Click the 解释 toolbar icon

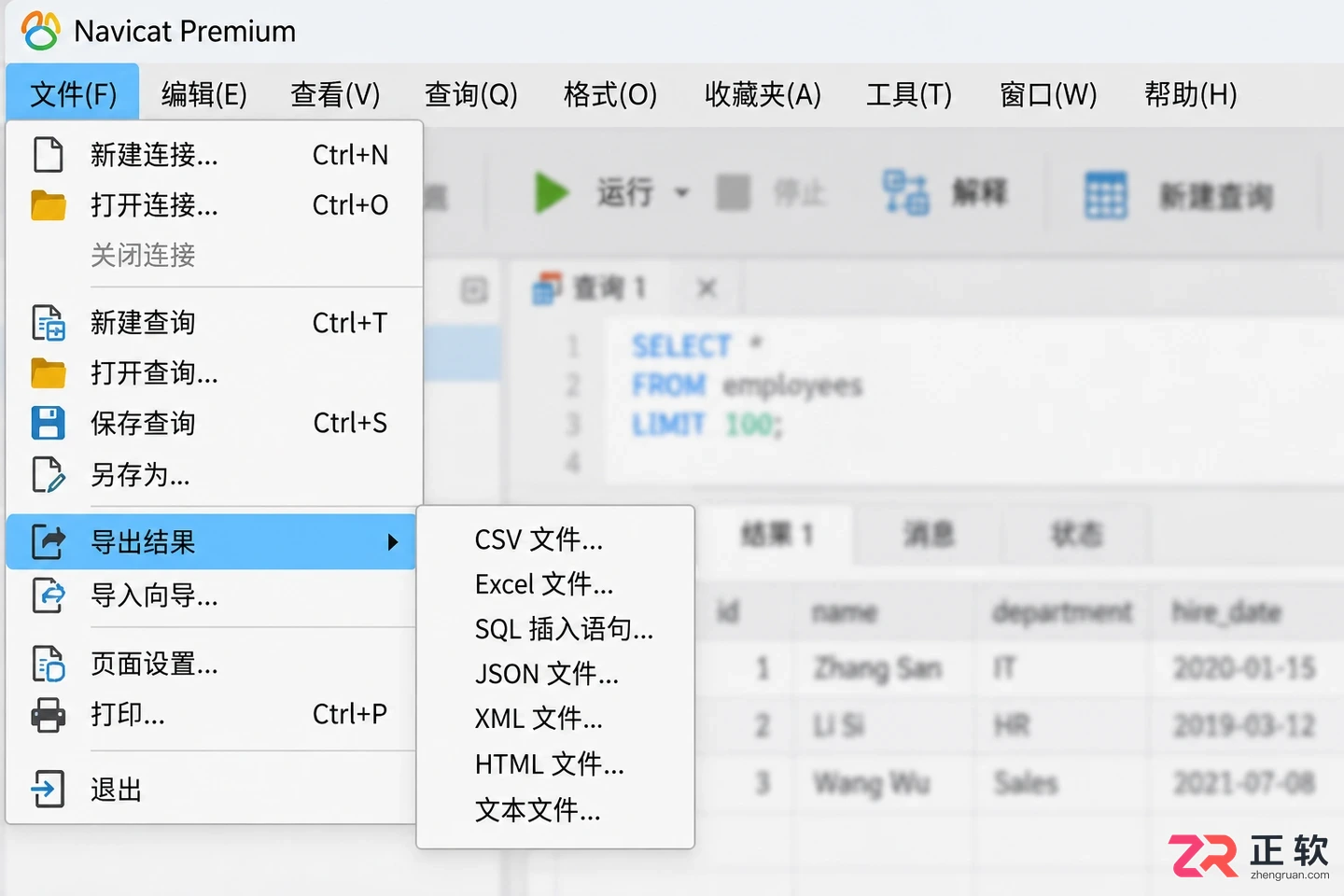pyautogui.click(x=905, y=193)
